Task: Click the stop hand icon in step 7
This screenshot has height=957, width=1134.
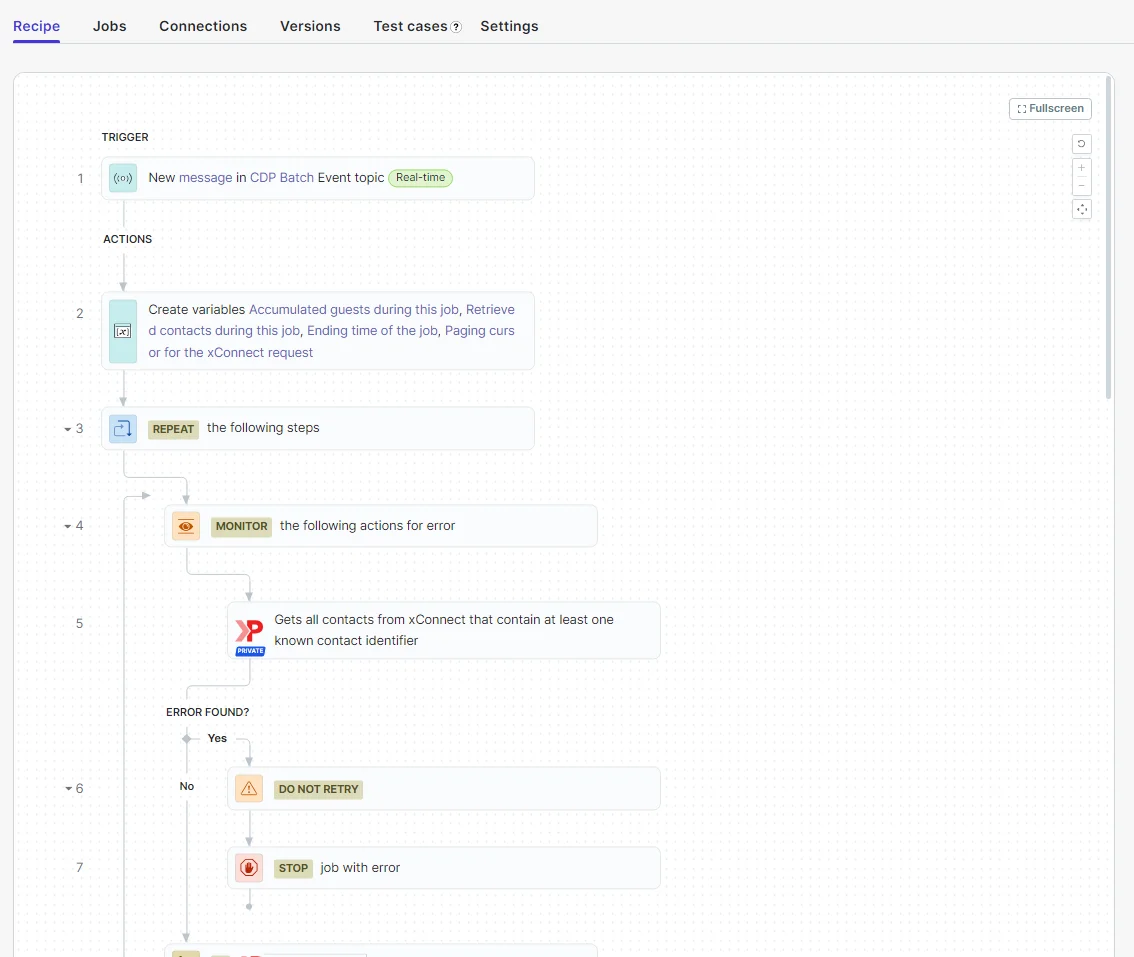Action: (249, 867)
